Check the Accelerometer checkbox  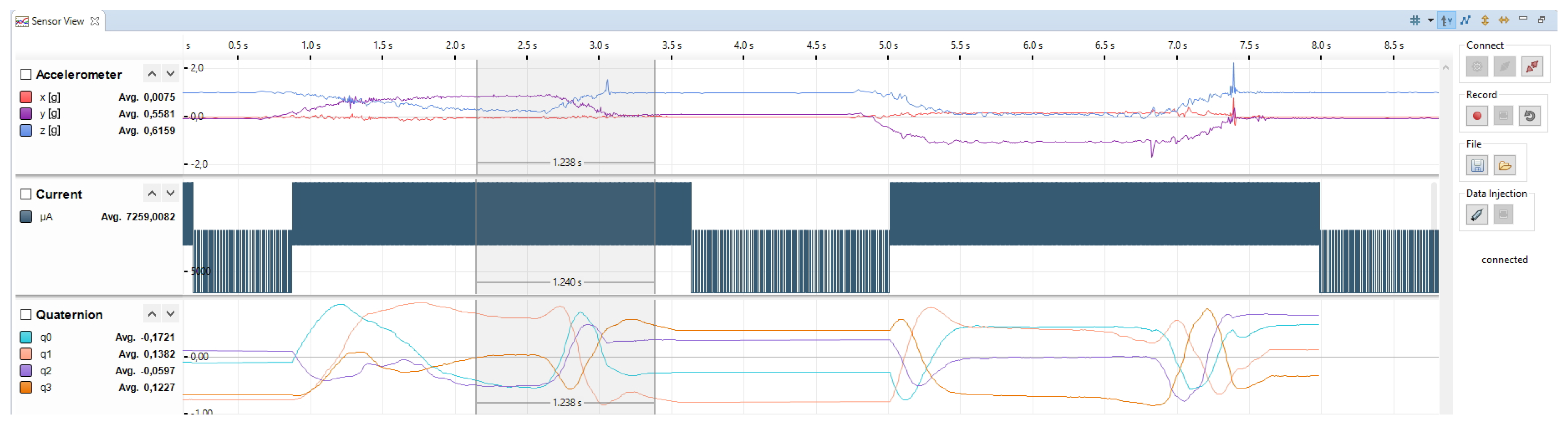click(x=26, y=74)
